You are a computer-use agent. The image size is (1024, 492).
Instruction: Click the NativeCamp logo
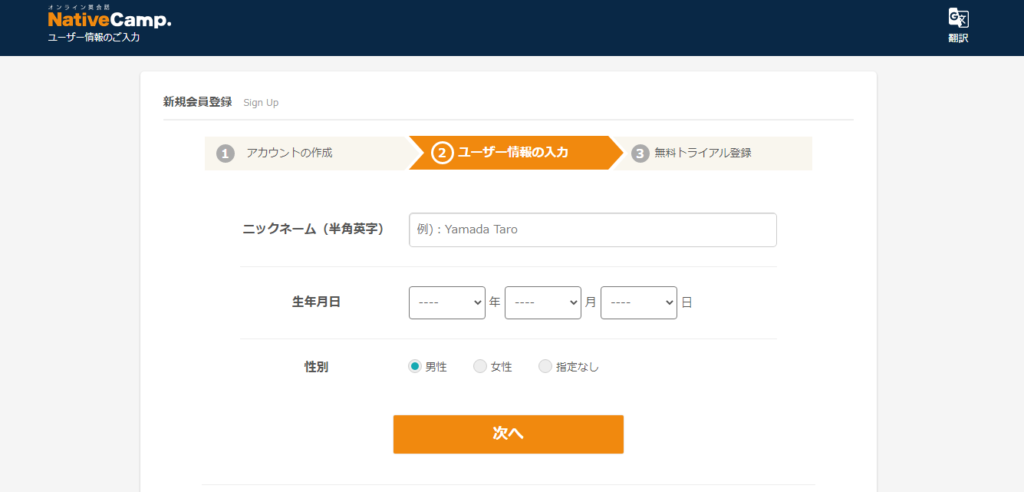point(110,18)
